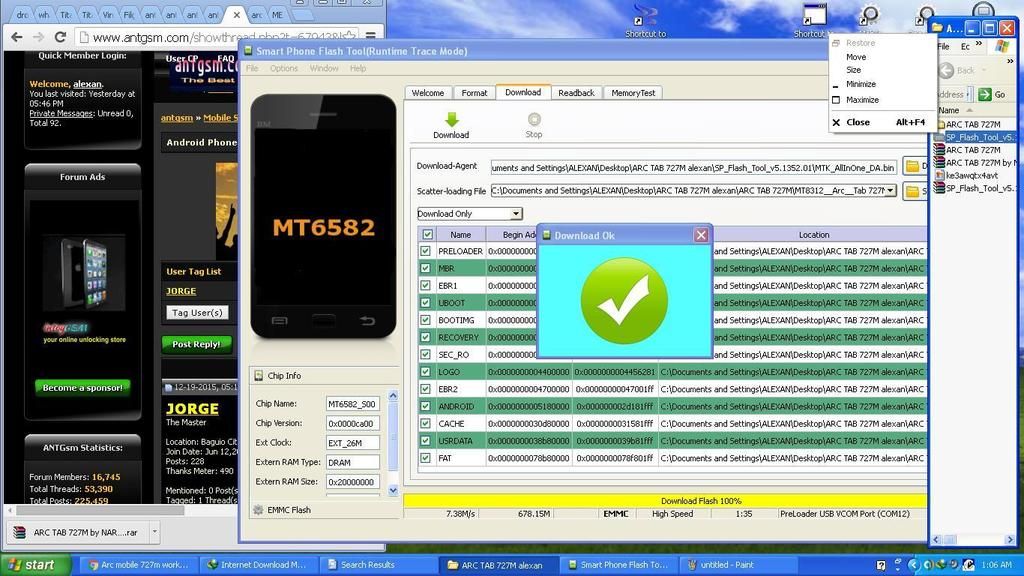The image size is (1024, 576).
Task: Reload the antgsm.com page
Action: (x=60, y=37)
